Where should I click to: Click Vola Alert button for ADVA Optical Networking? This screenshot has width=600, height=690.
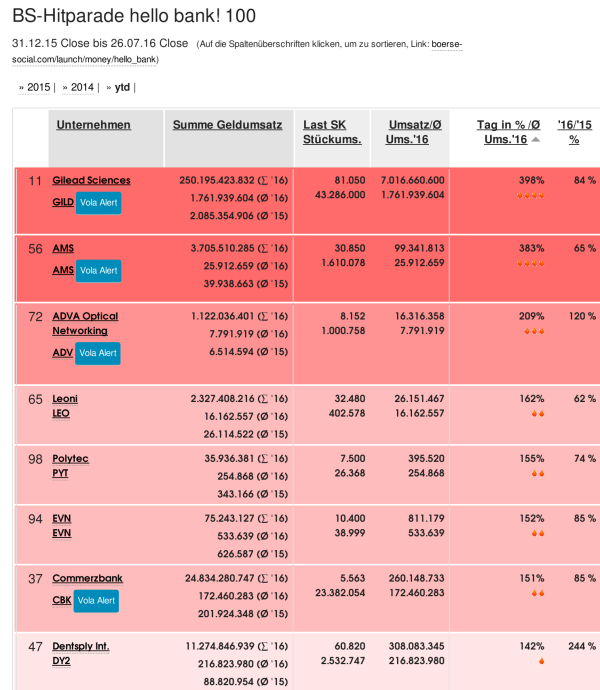coord(99,353)
